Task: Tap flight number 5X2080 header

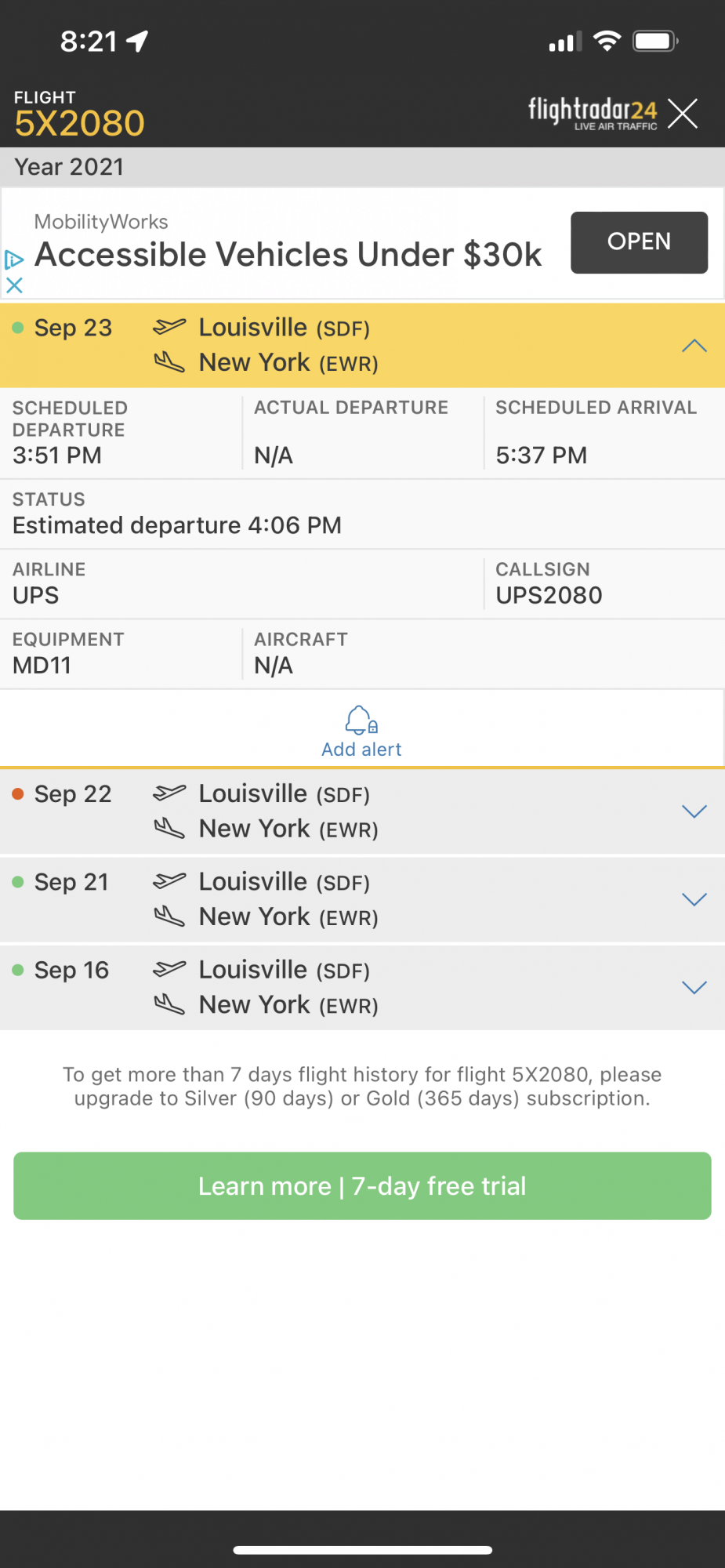Action: (79, 123)
